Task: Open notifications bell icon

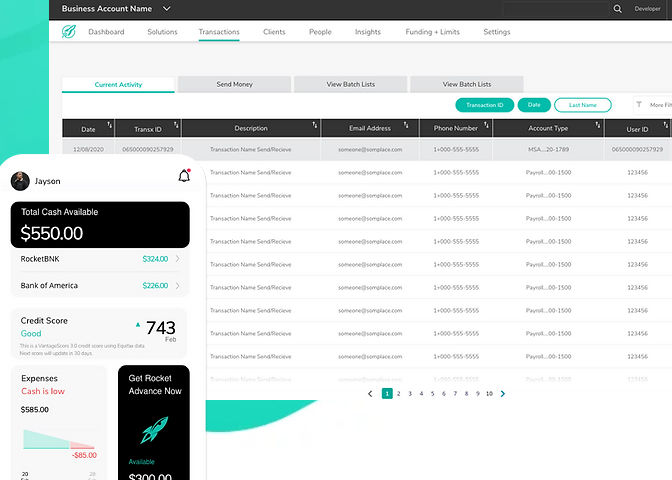Action: [x=184, y=176]
